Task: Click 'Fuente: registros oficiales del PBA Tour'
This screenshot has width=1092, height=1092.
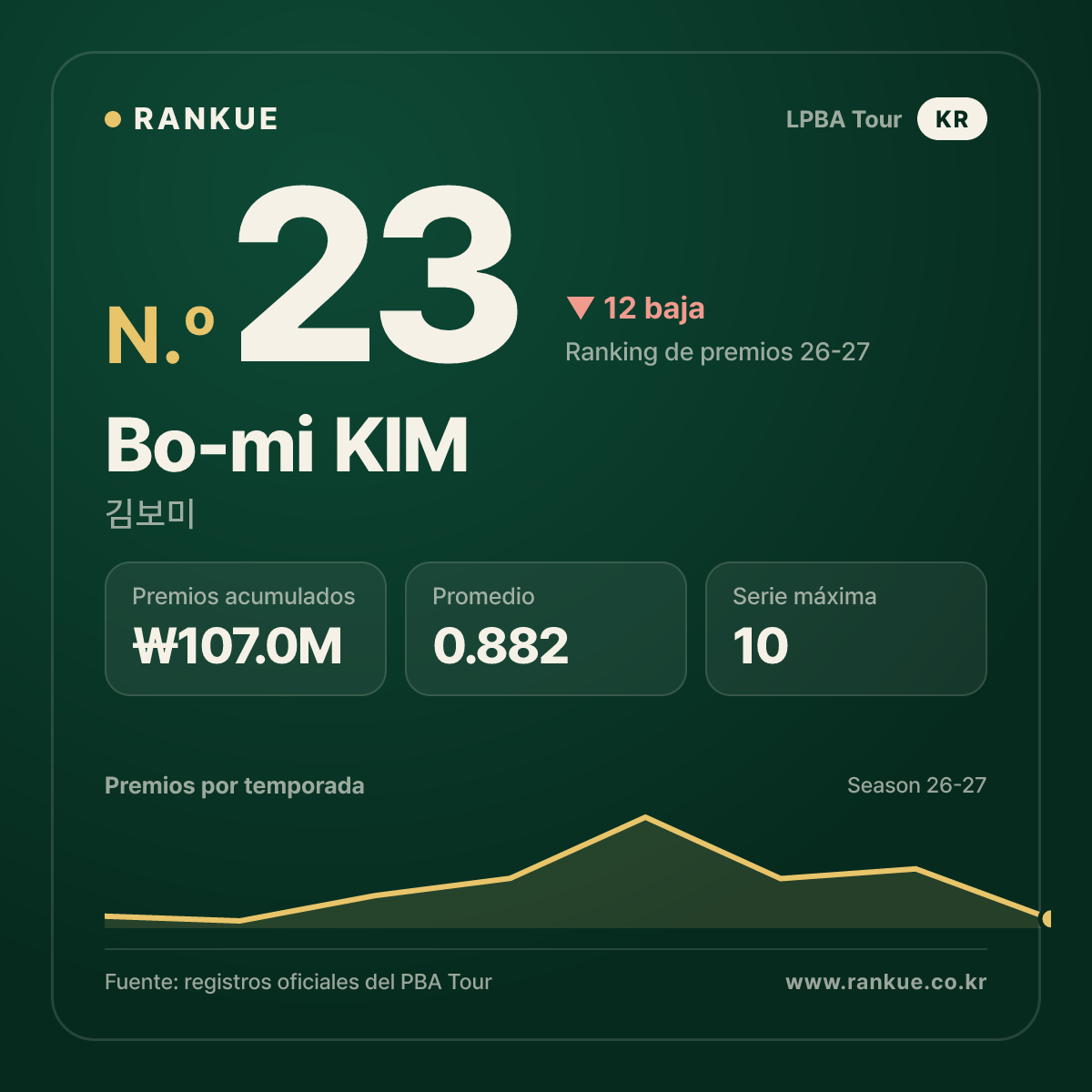Action: (298, 982)
